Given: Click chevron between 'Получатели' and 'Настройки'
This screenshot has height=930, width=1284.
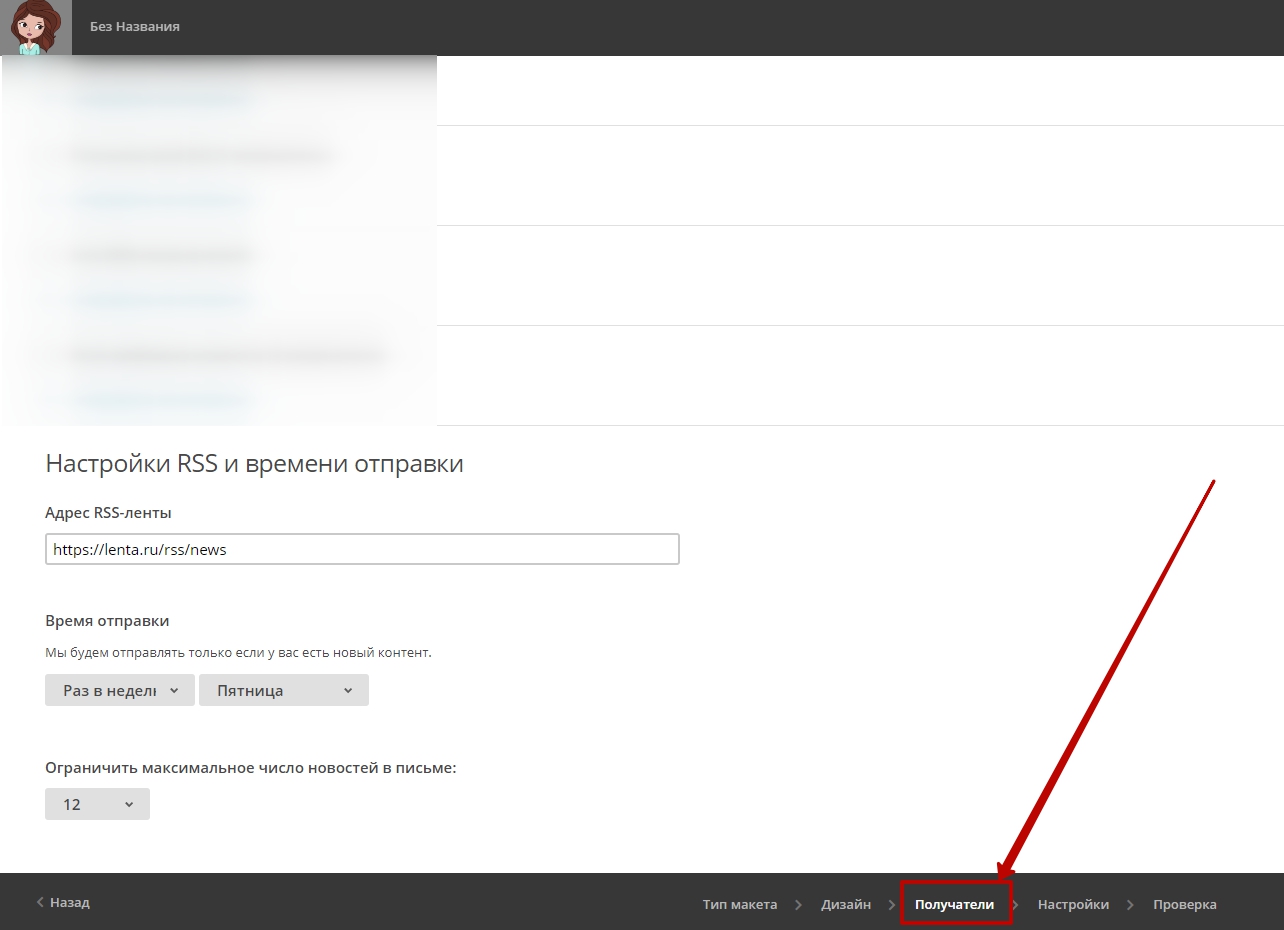Looking at the screenshot, I should pyautogui.click(x=1016, y=904).
